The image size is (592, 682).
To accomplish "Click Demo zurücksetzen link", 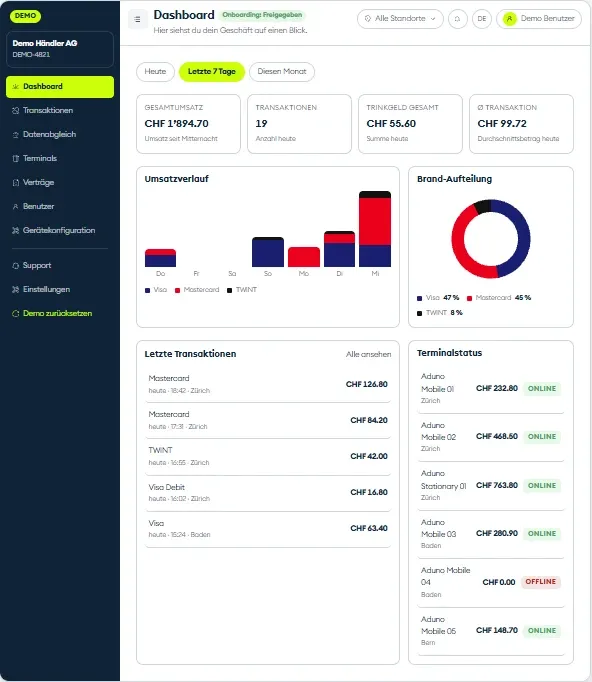I will point(60,314).
